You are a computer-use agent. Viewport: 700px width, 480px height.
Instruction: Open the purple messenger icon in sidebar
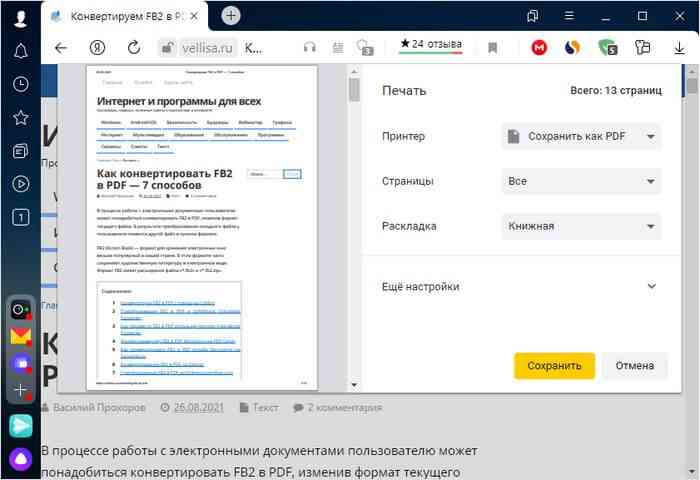(x=21, y=363)
